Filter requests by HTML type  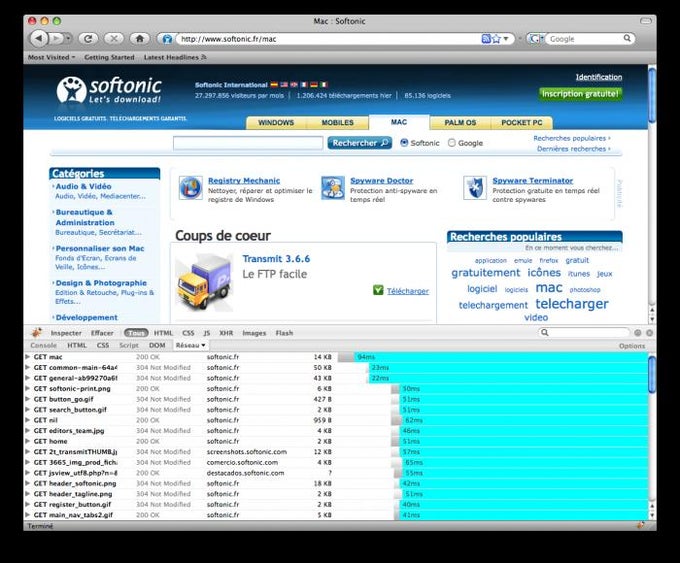click(163, 333)
